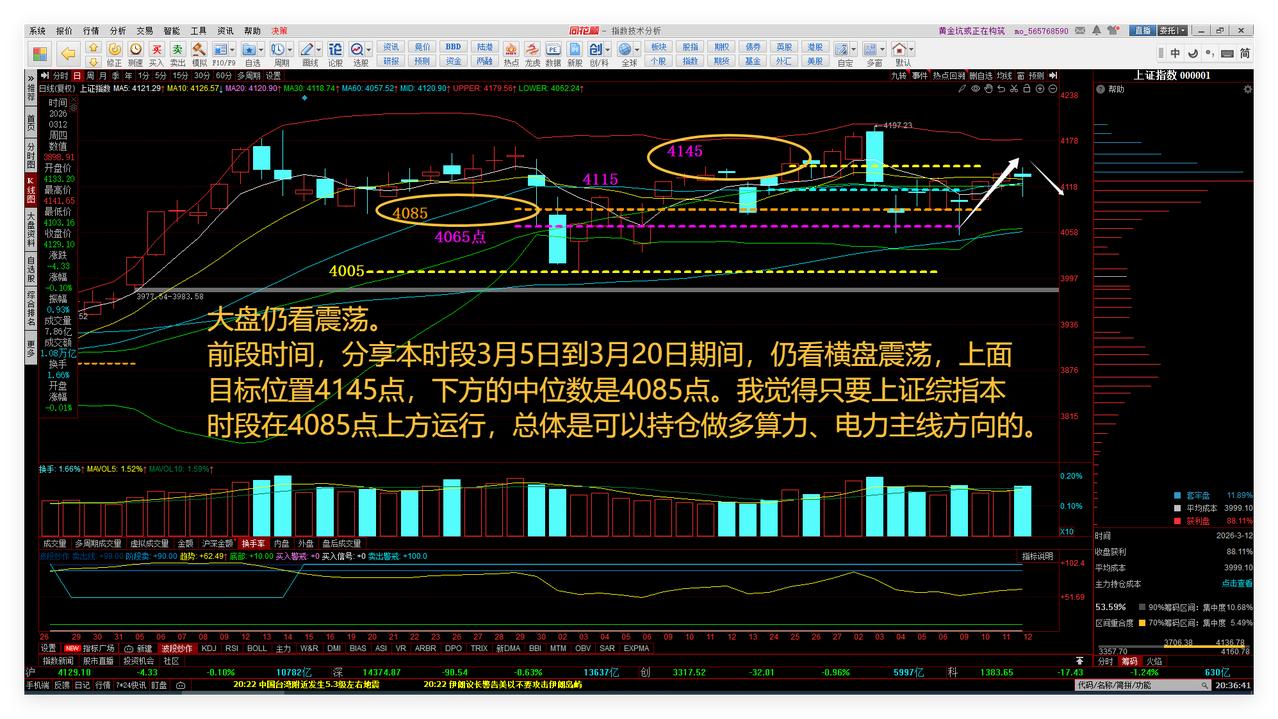Open the 热点 hotspot icon
This screenshot has width=1278, height=719.
pos(511,48)
